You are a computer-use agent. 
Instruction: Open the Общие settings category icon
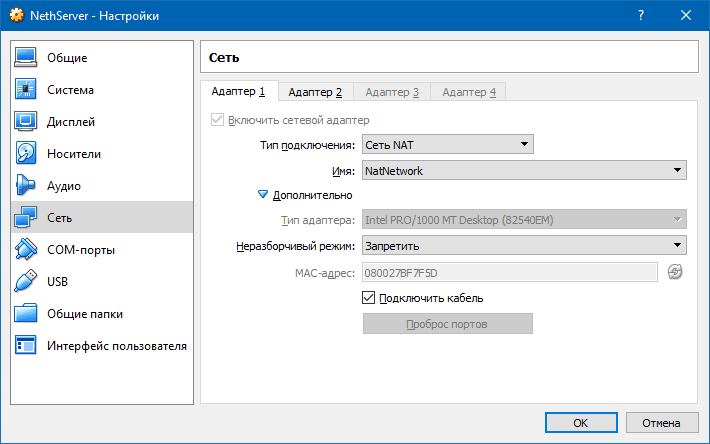pos(26,58)
